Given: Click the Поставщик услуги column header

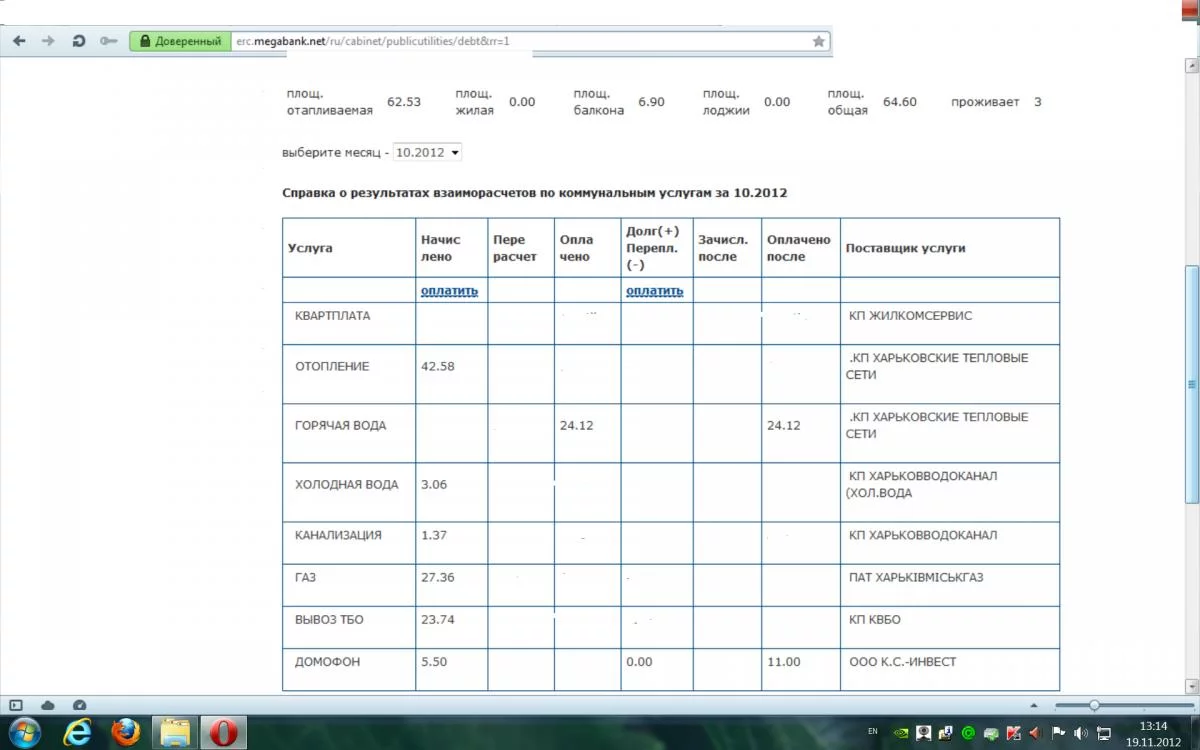Looking at the screenshot, I should click(x=906, y=248).
